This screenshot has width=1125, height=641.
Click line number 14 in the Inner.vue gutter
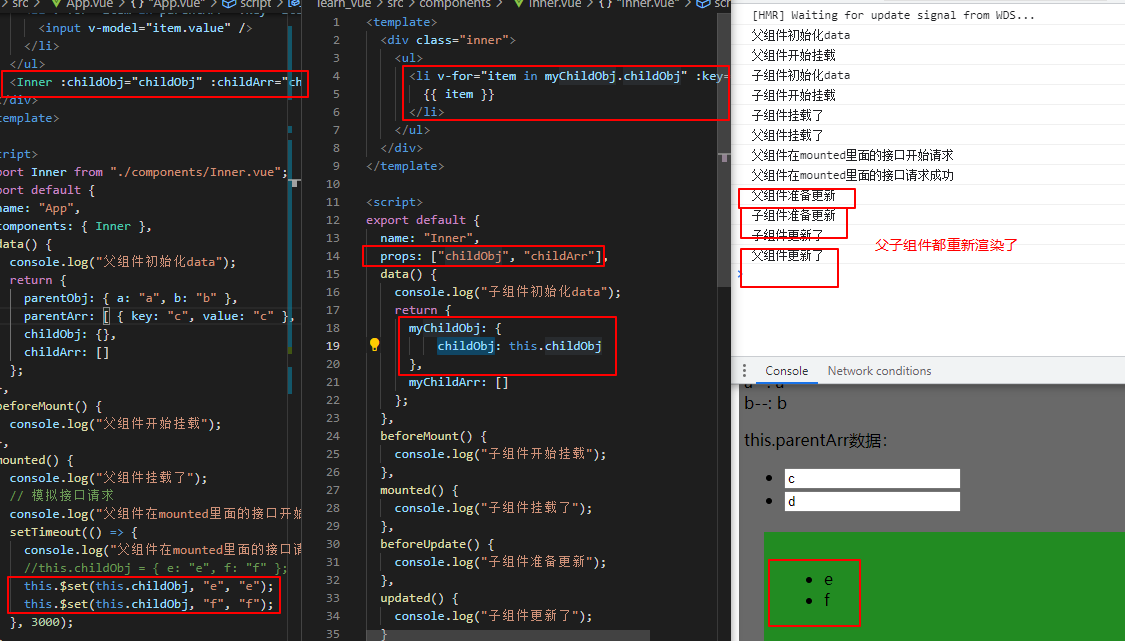(x=333, y=256)
